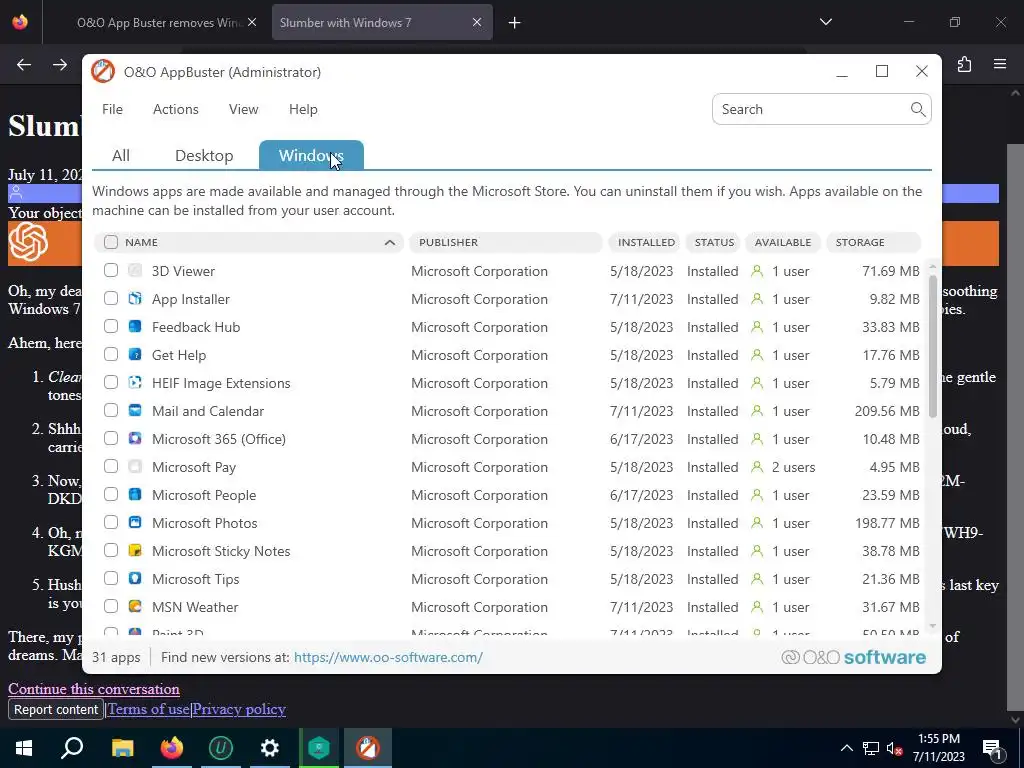Click the Microsoft 365 (Office) icon

(135, 439)
